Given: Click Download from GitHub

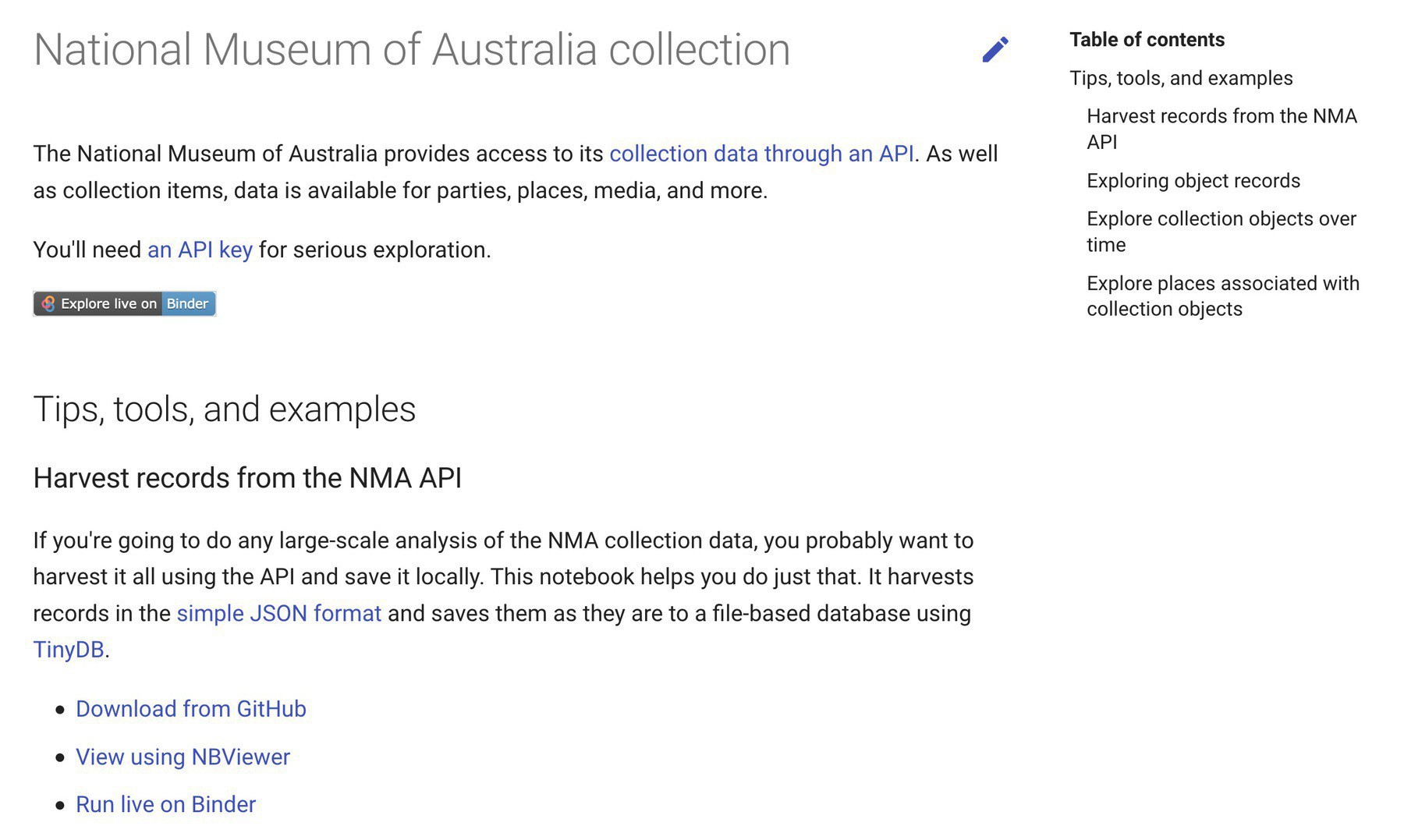Looking at the screenshot, I should click(191, 708).
